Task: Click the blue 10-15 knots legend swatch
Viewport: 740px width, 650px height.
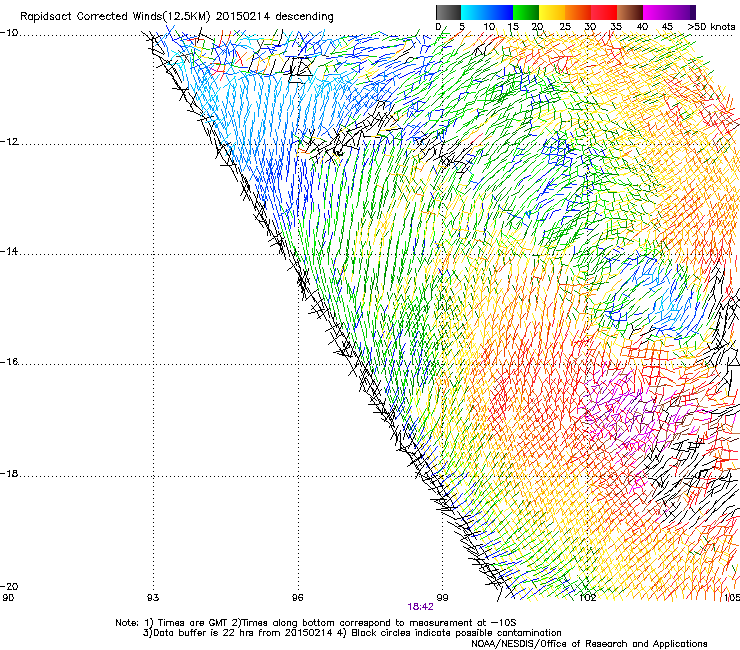Action: point(500,12)
